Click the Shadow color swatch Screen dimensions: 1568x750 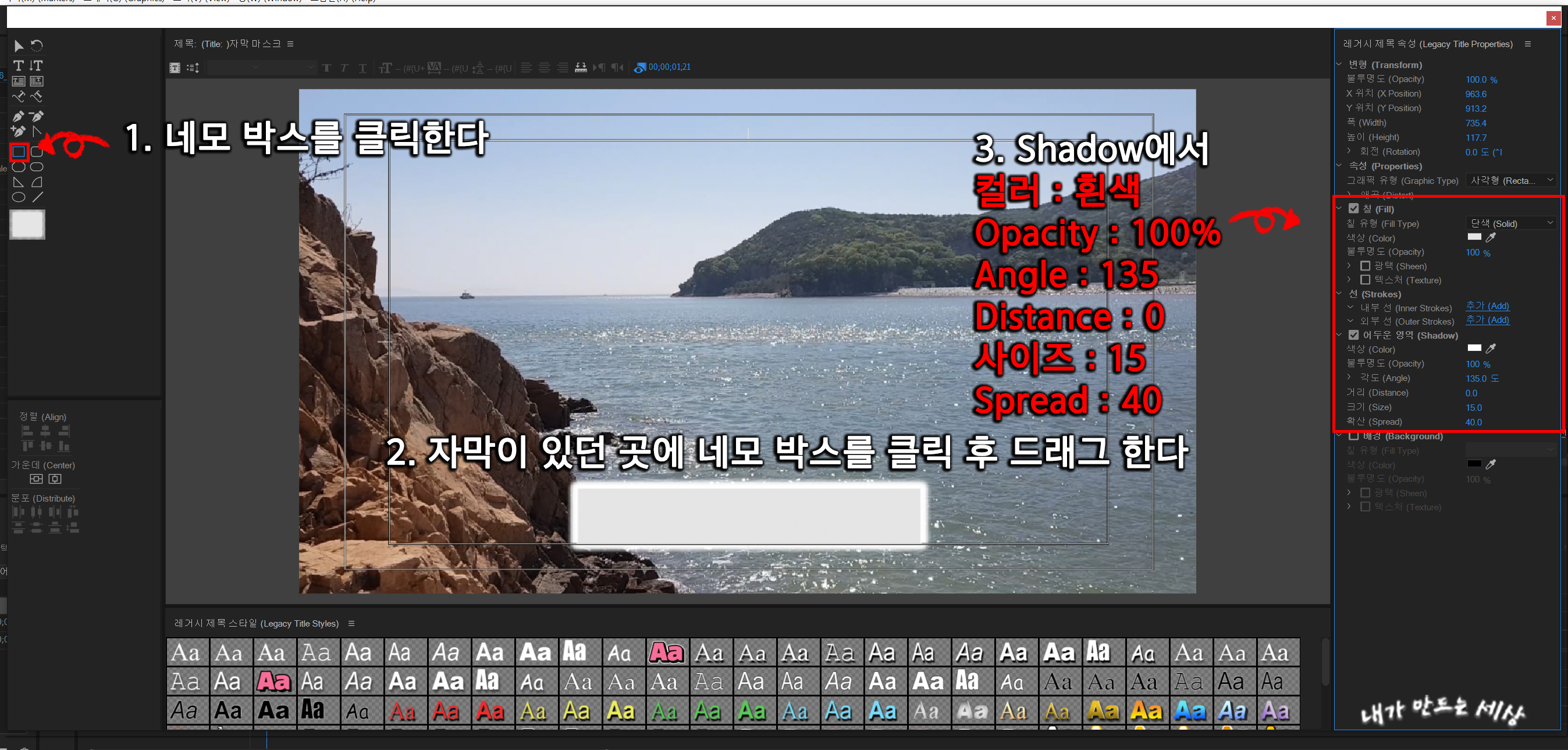[x=1474, y=348]
